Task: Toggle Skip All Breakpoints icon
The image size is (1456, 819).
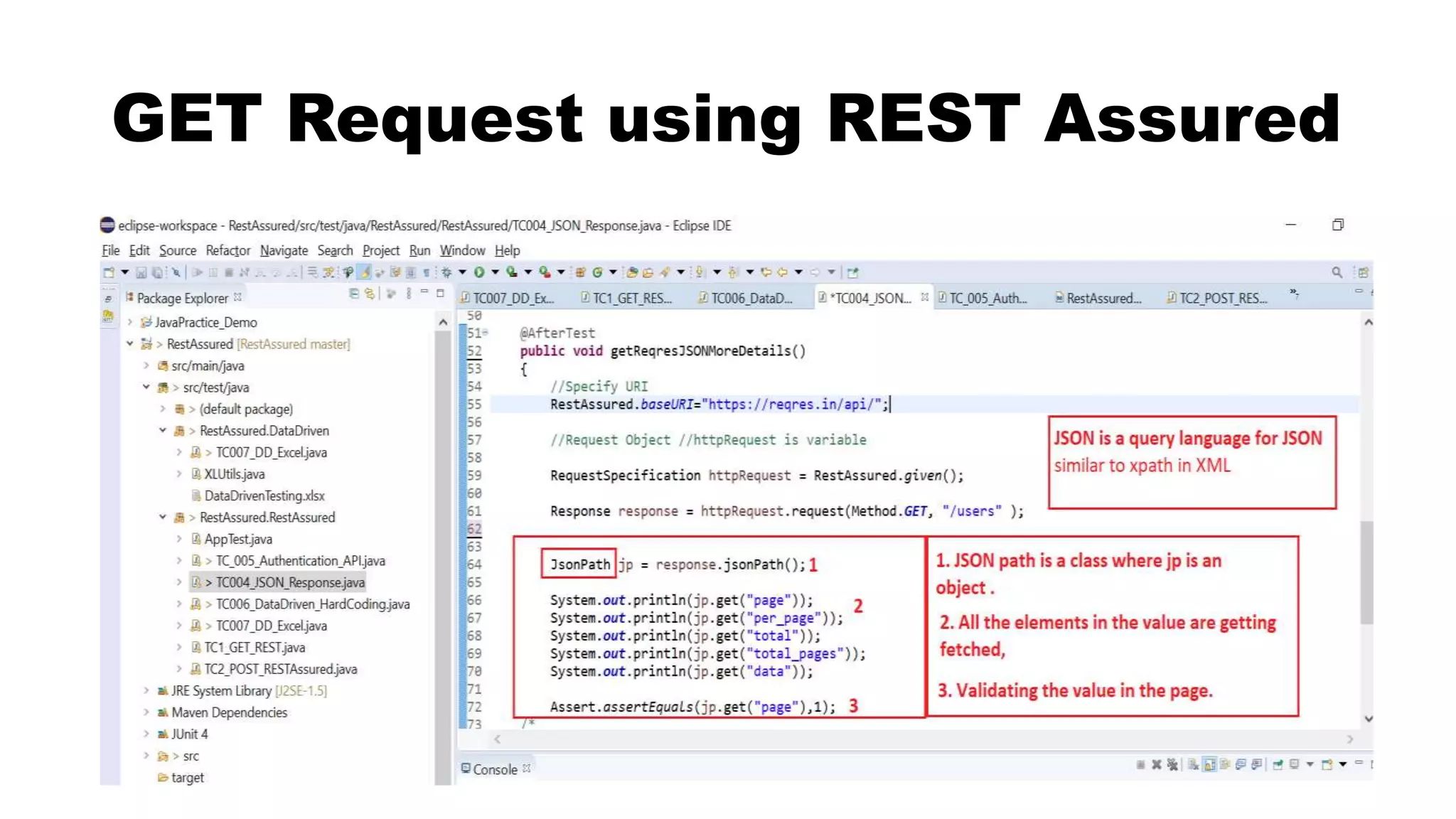Action: [x=176, y=272]
